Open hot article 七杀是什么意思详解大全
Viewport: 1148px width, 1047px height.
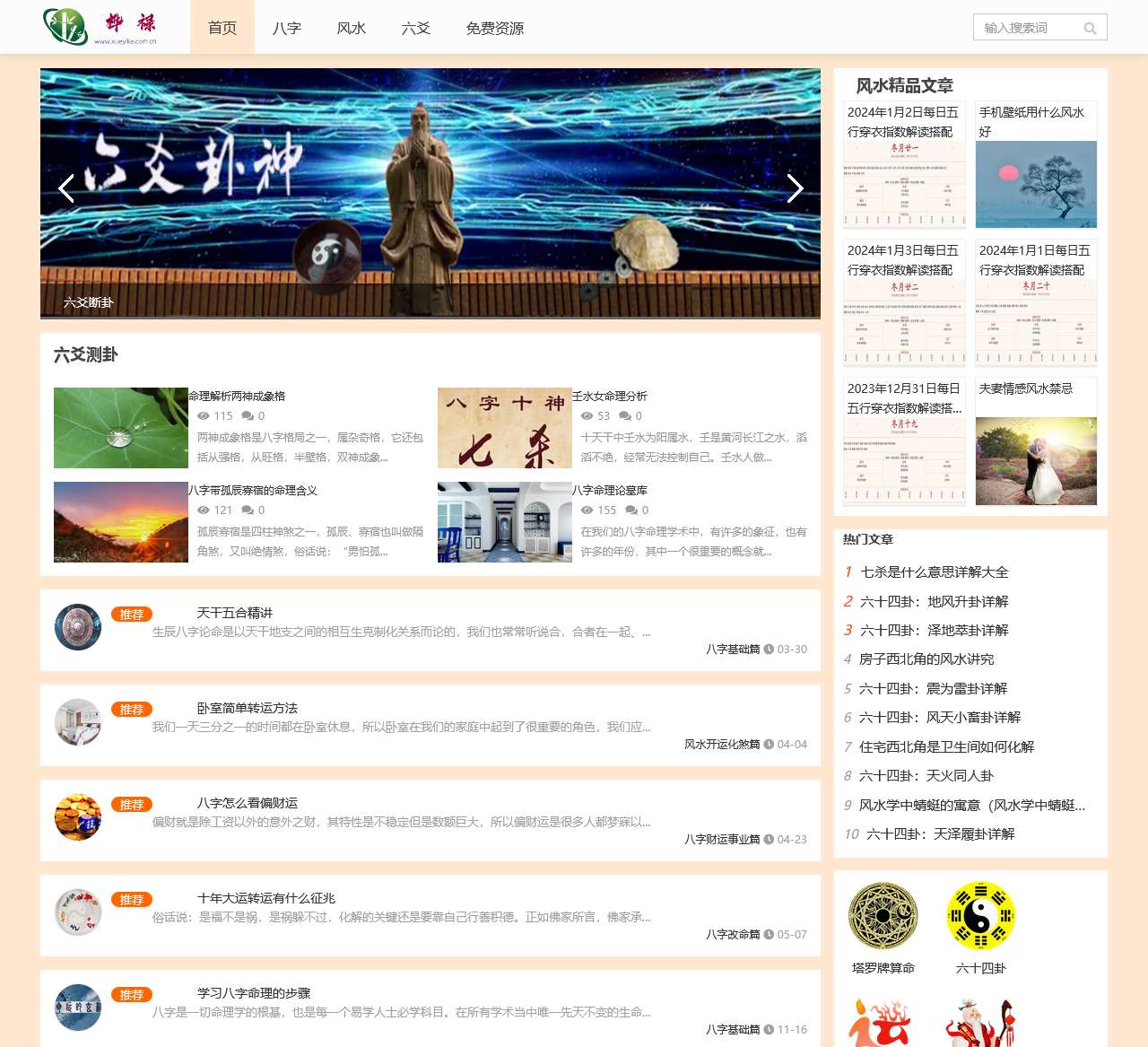pyautogui.click(x=935, y=571)
